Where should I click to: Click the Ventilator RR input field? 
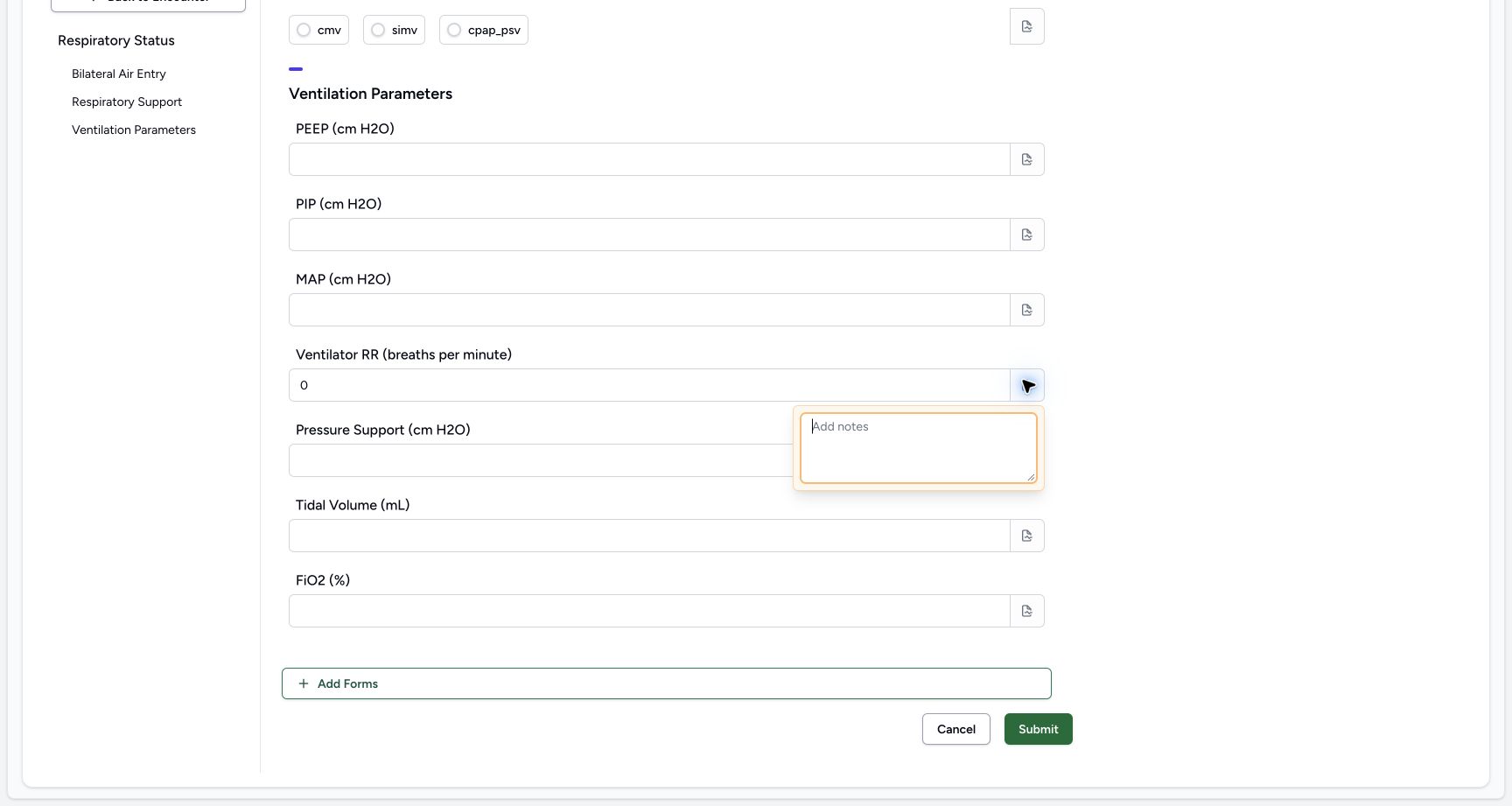pyautogui.click(x=649, y=385)
